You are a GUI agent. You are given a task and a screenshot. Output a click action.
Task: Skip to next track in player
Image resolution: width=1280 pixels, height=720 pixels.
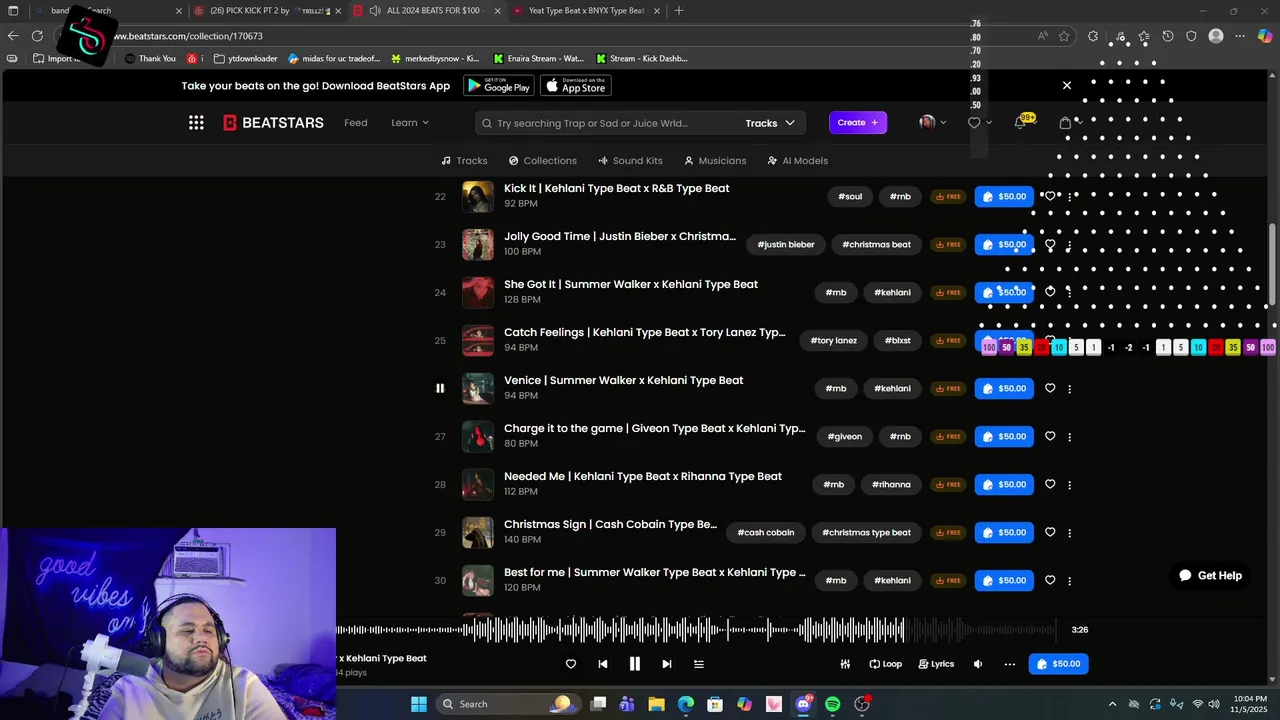tap(666, 664)
